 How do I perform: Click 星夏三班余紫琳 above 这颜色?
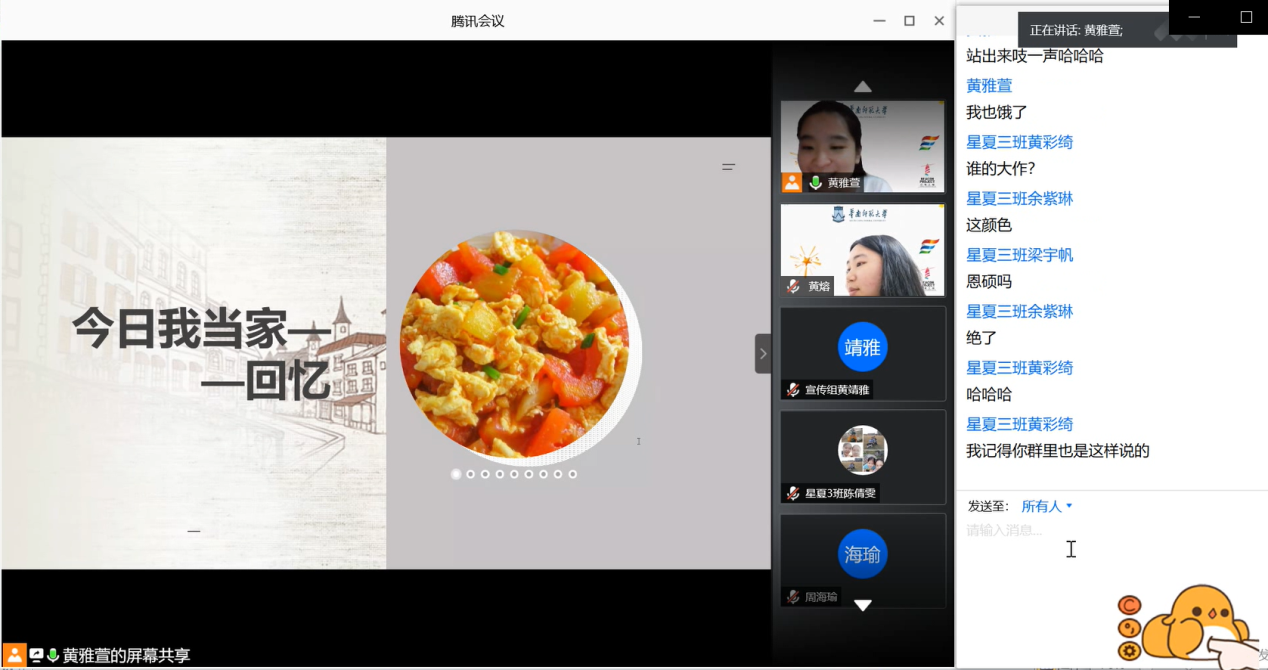[x=1019, y=199]
